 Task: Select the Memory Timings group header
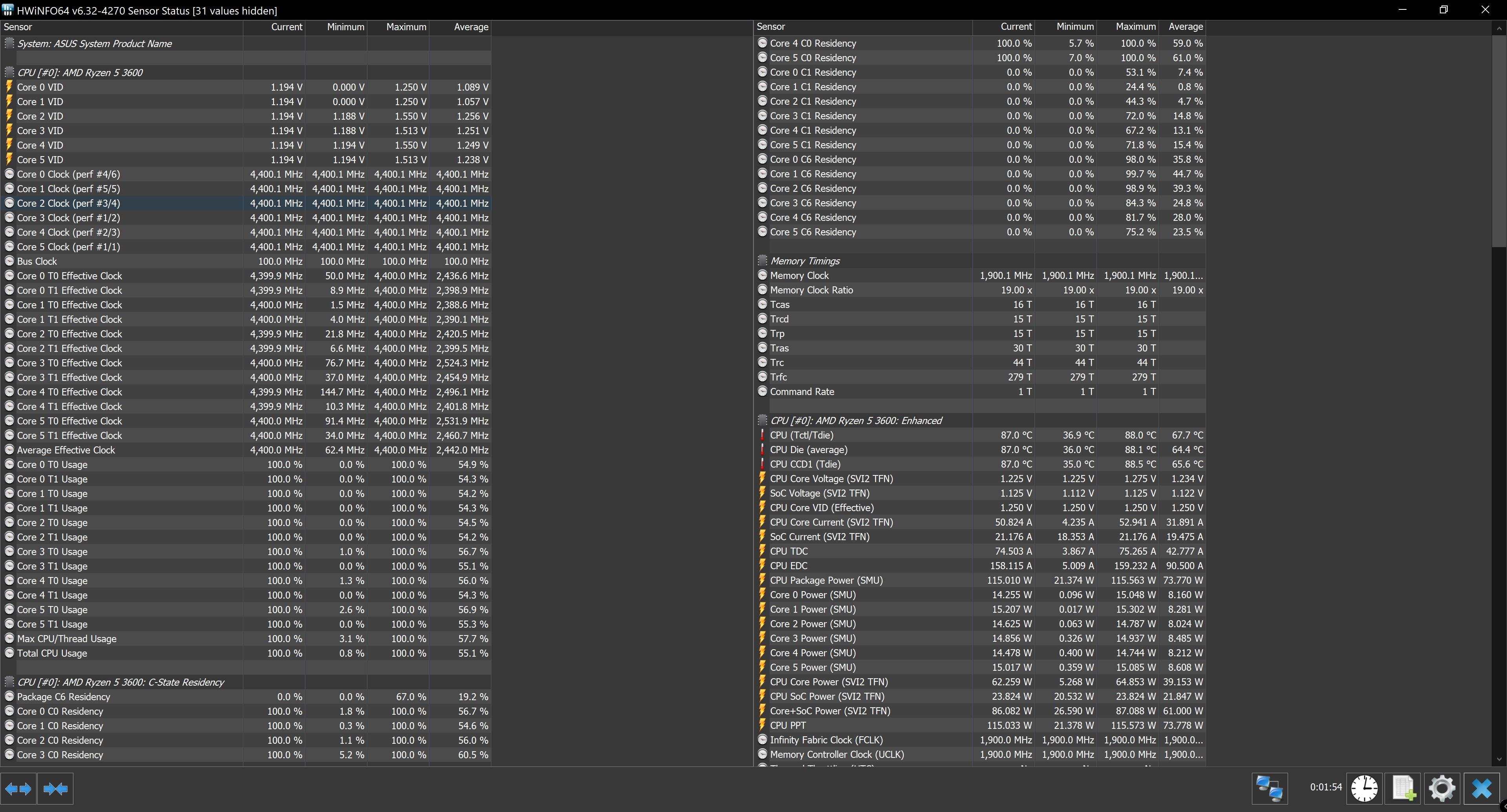[980, 261]
